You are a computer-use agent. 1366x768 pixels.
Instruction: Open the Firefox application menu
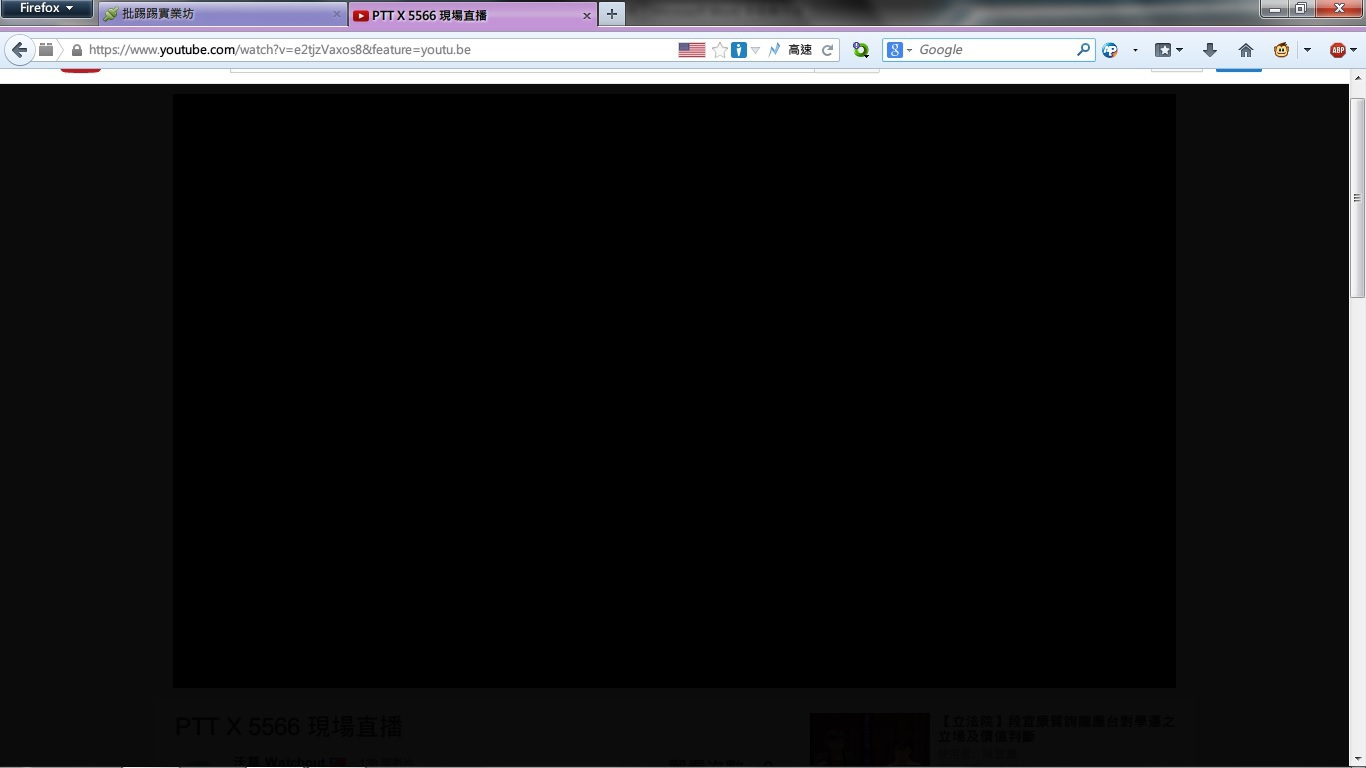[47, 9]
